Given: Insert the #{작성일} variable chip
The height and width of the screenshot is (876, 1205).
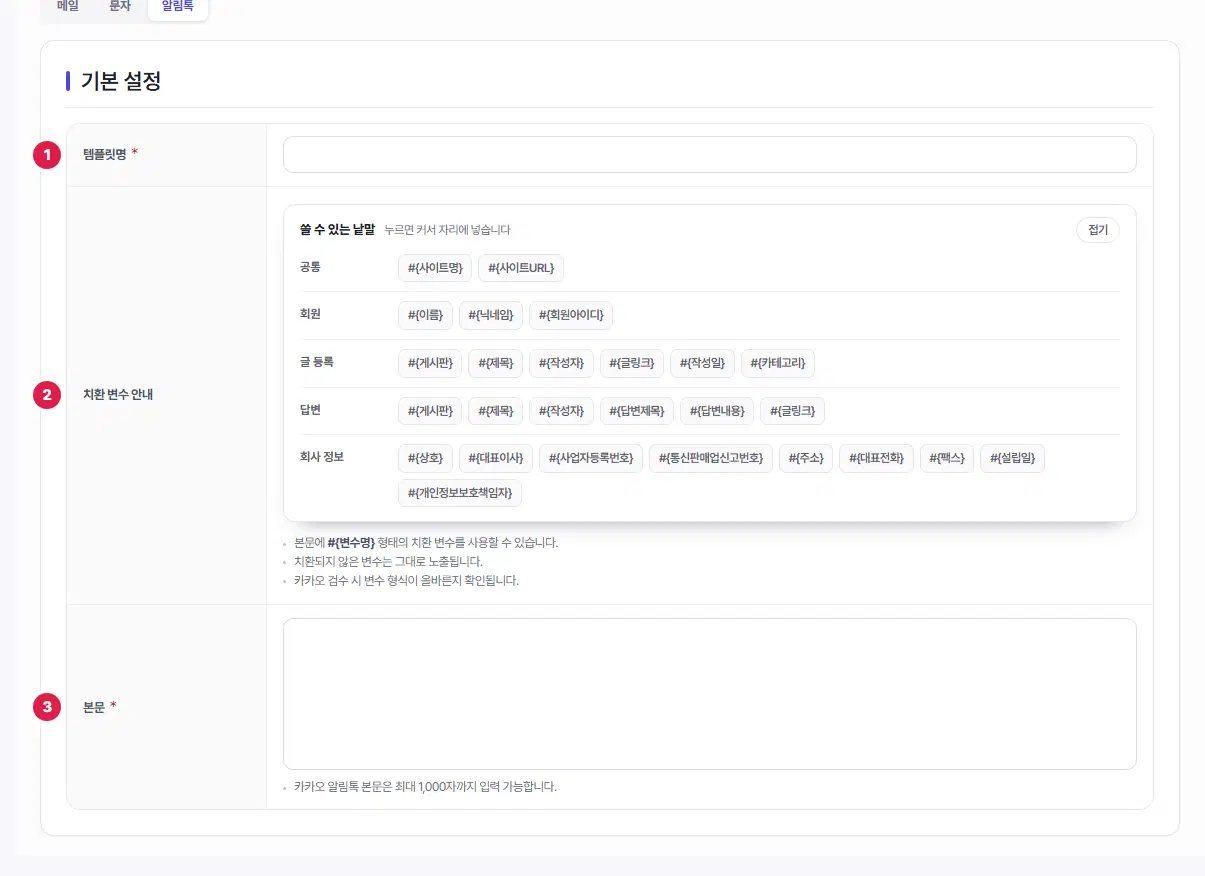Looking at the screenshot, I should pyautogui.click(x=703, y=363).
